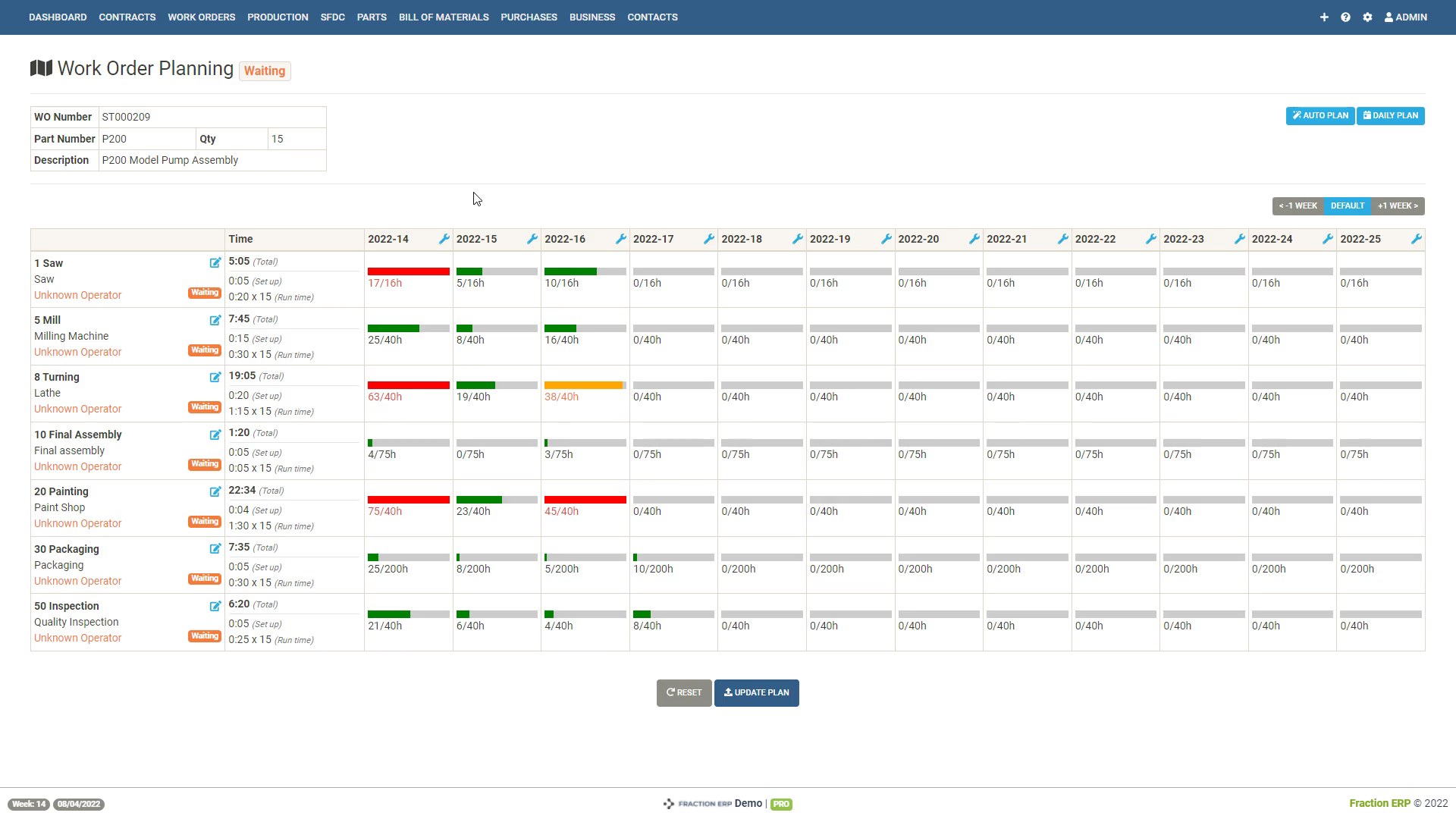
Task: Click the Daily Plan button
Action: coord(1390,115)
